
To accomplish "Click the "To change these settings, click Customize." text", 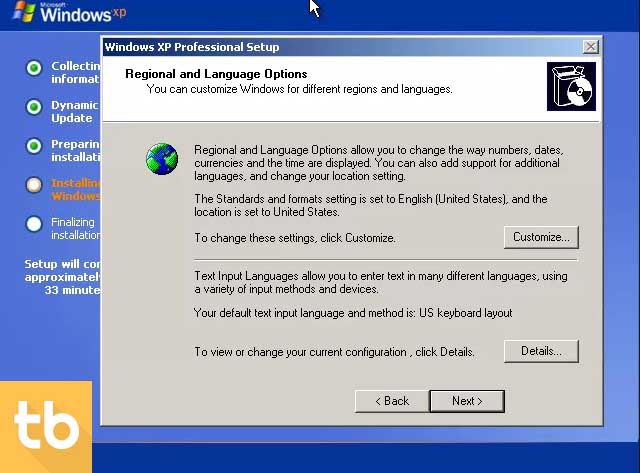I will [x=295, y=238].
